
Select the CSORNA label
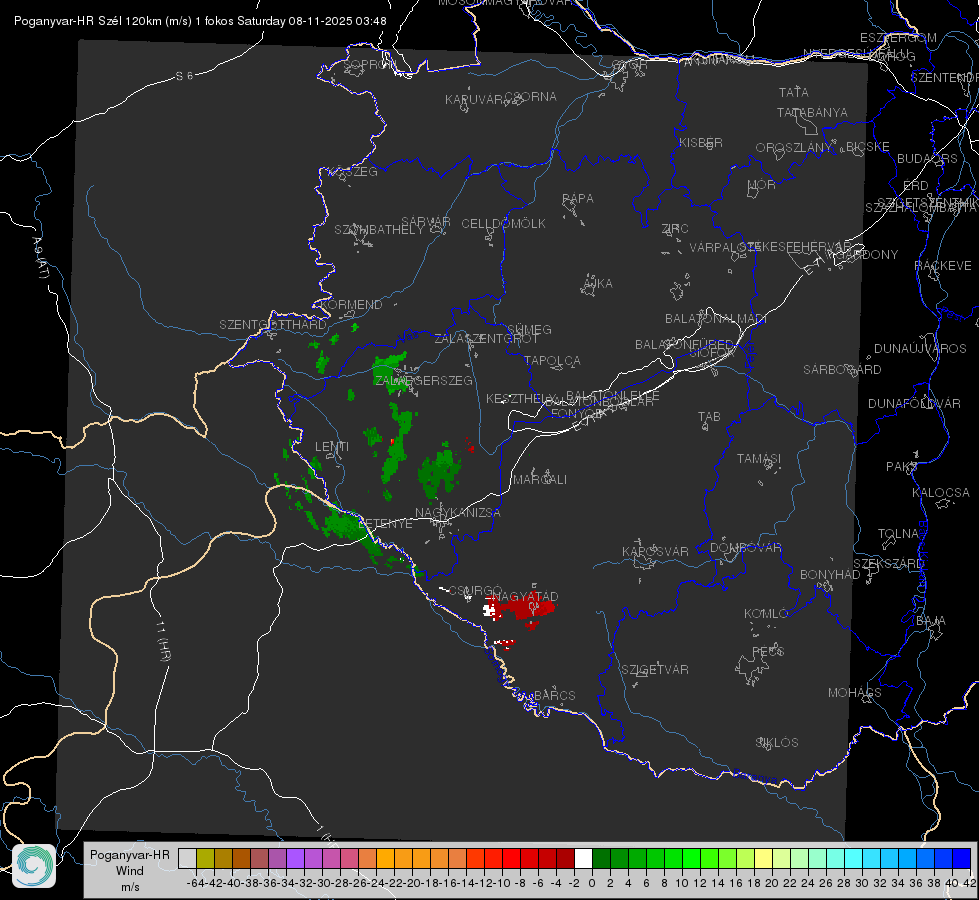(531, 96)
